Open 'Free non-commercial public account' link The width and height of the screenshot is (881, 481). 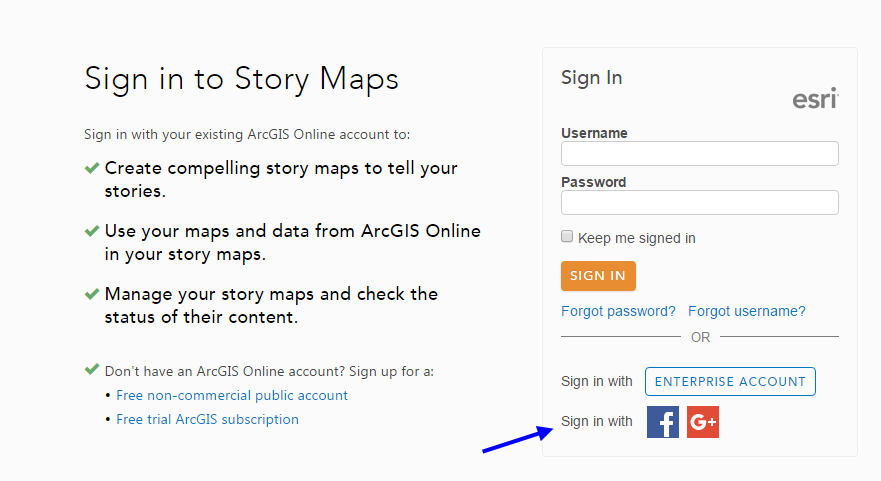[x=232, y=395]
